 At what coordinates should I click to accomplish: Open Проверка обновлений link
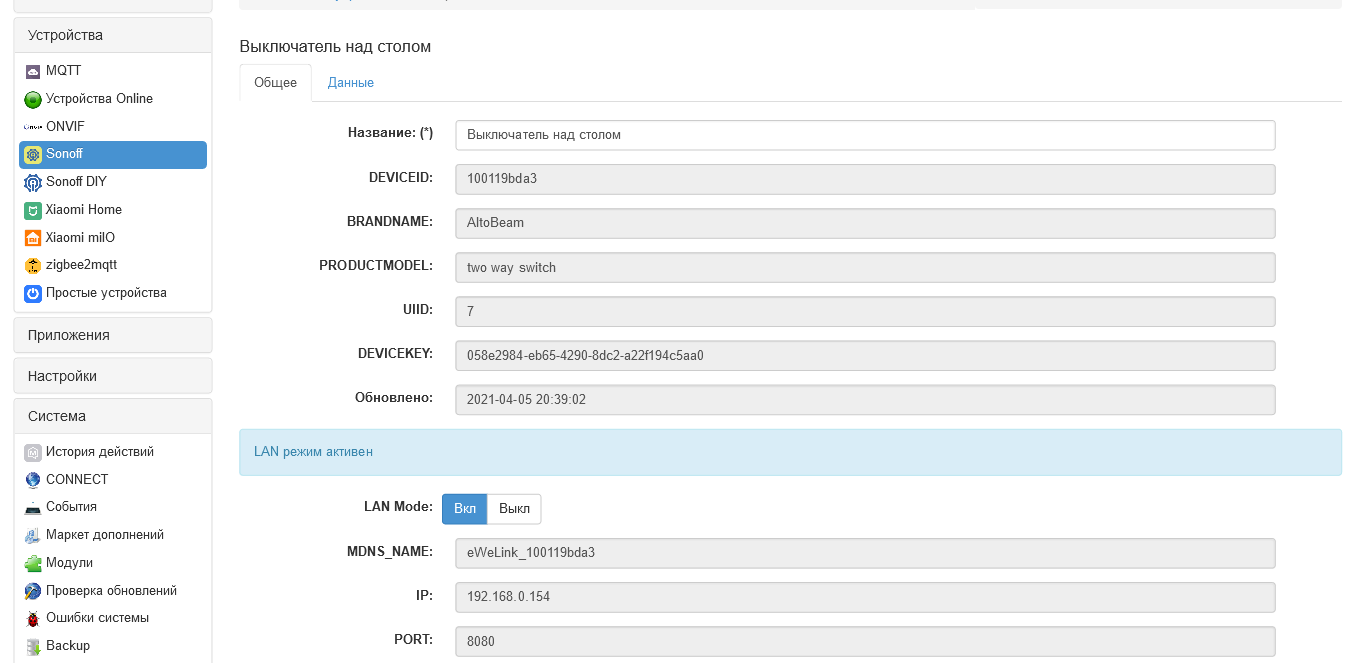[x=111, y=591]
